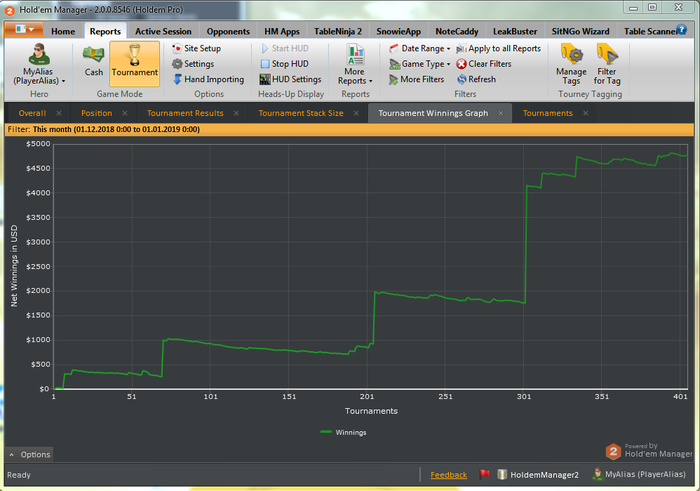The image size is (700, 491).
Task: Open the NoteCaddy tab
Action: coord(457,31)
